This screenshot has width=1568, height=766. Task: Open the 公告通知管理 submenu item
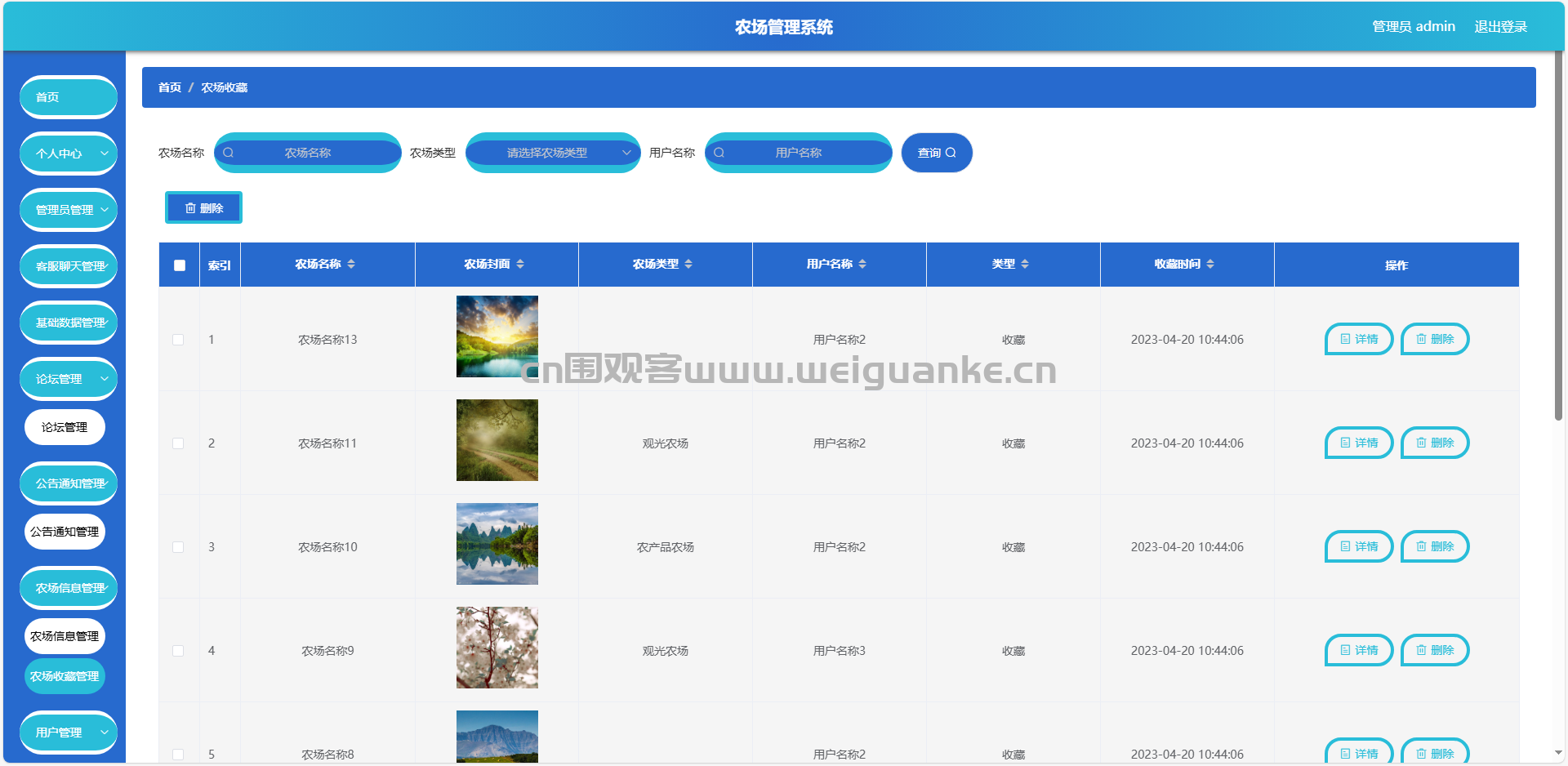tap(65, 532)
